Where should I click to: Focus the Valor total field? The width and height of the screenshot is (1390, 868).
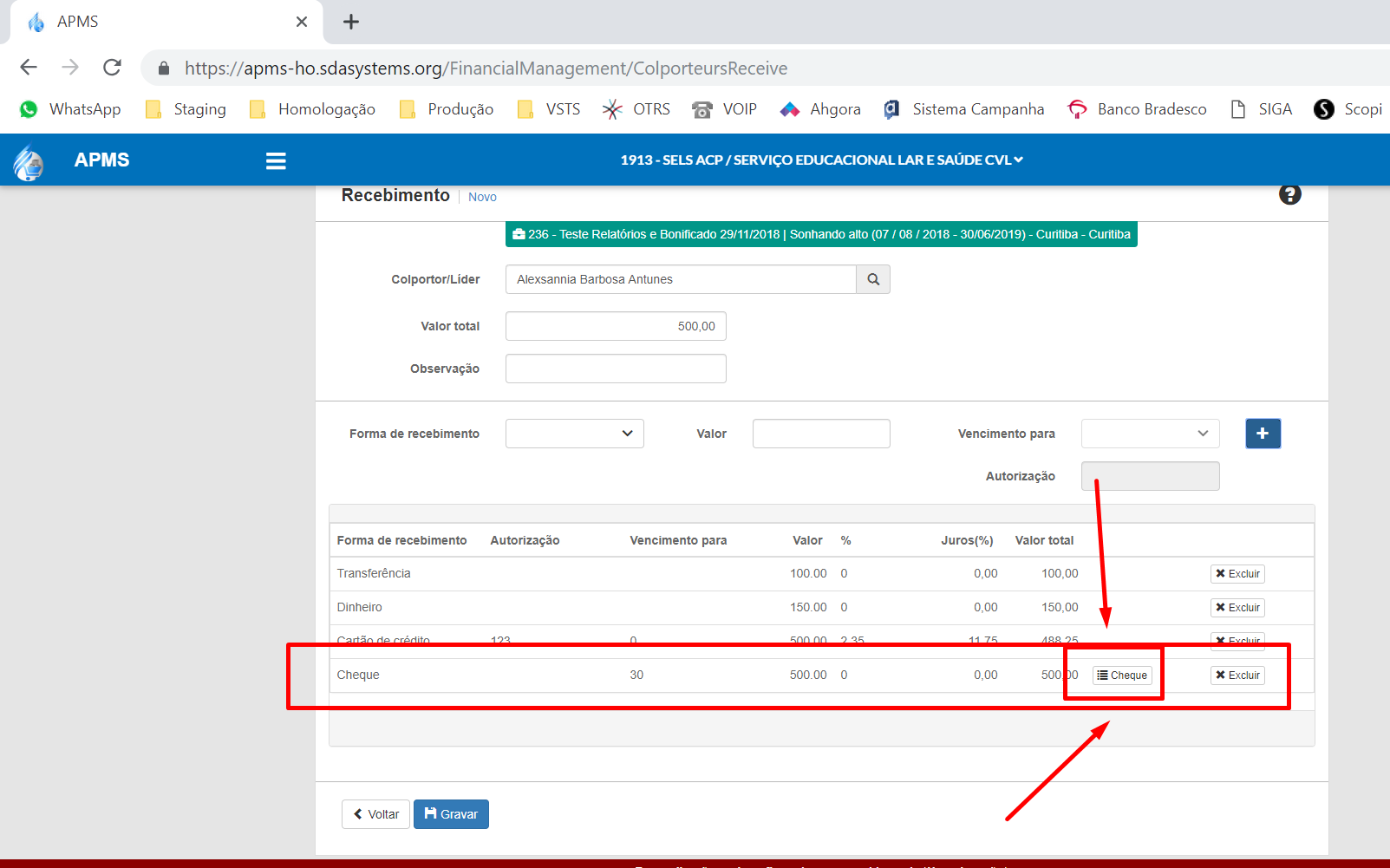616,326
